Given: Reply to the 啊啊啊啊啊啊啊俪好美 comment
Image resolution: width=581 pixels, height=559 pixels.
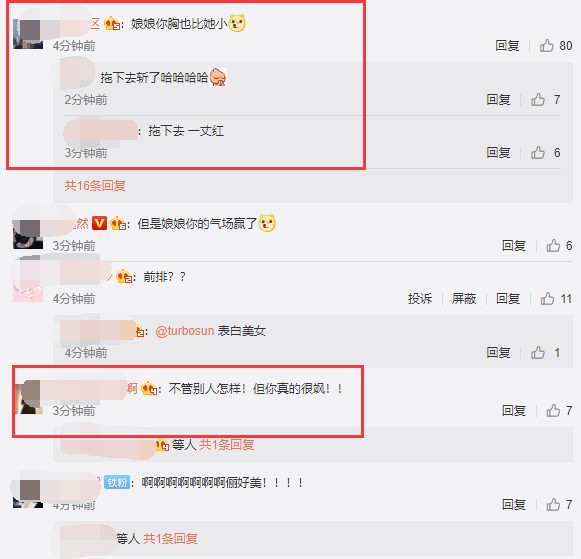Looking at the screenshot, I should (514, 504).
